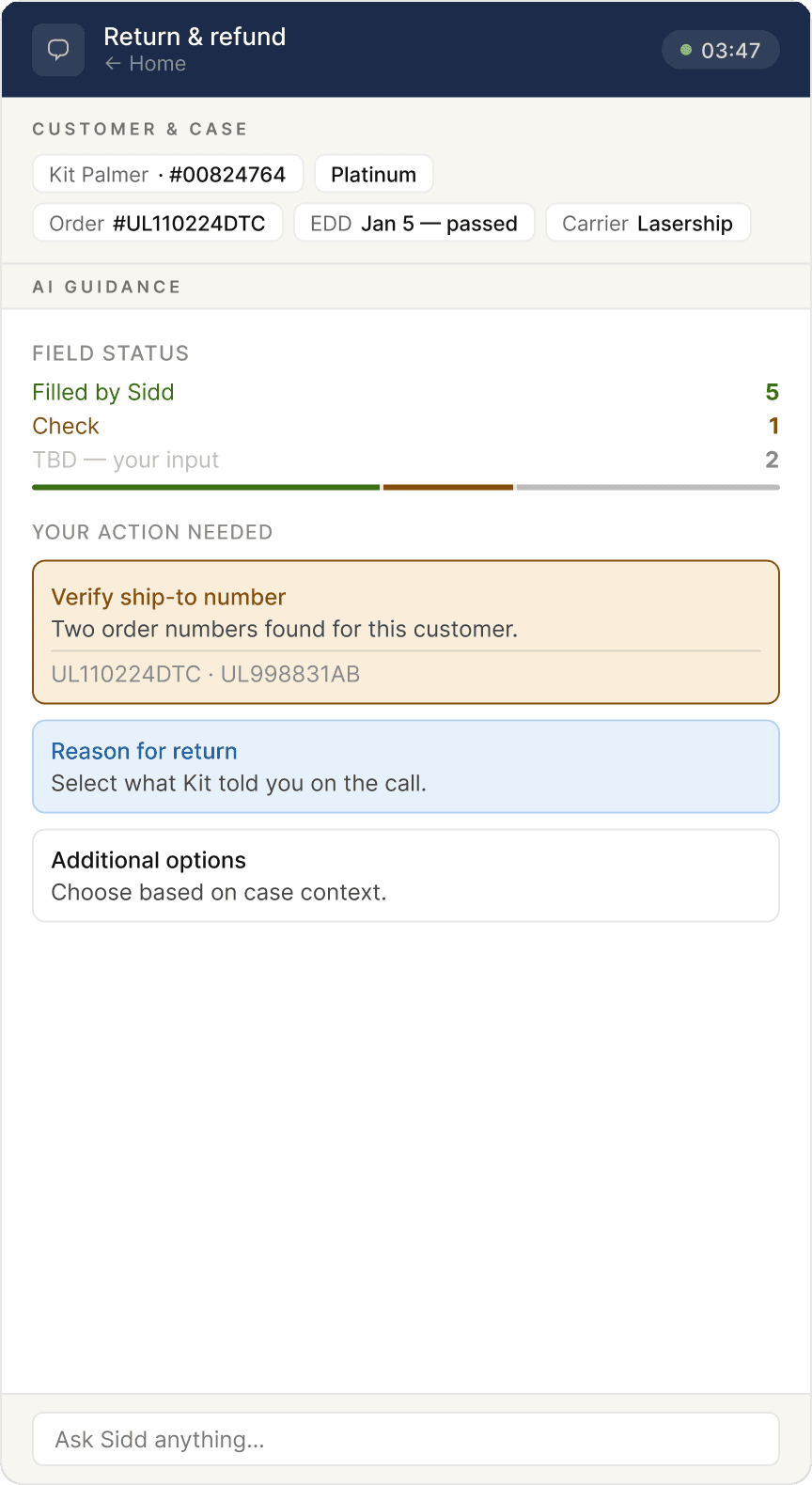Expand the Reason for return card
Viewport: 812px width, 1485px height.
click(405, 766)
